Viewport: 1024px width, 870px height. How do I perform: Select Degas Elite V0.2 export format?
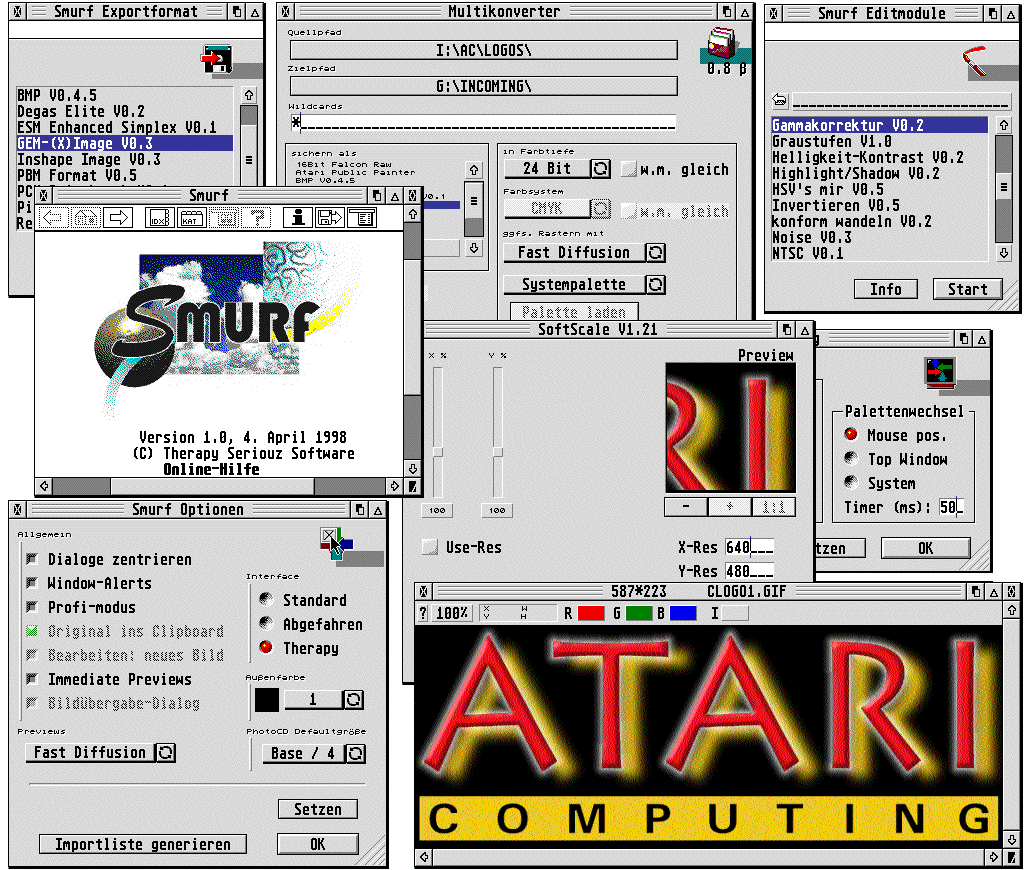click(x=125, y=111)
